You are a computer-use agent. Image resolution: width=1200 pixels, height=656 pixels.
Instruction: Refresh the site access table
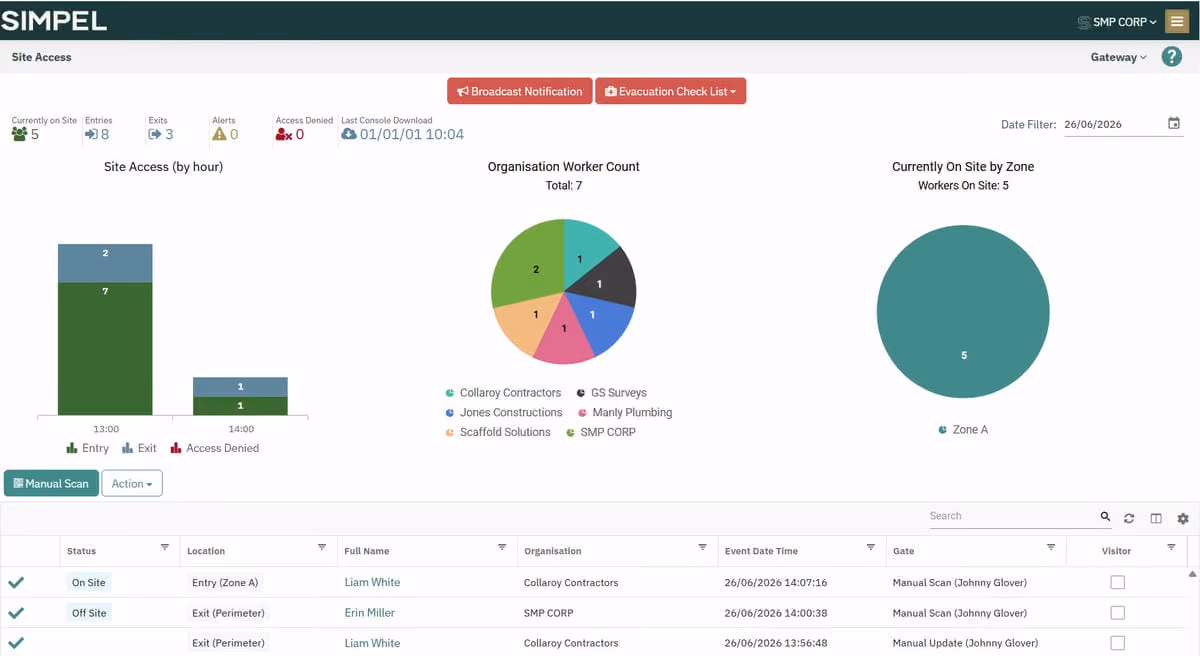(1129, 518)
